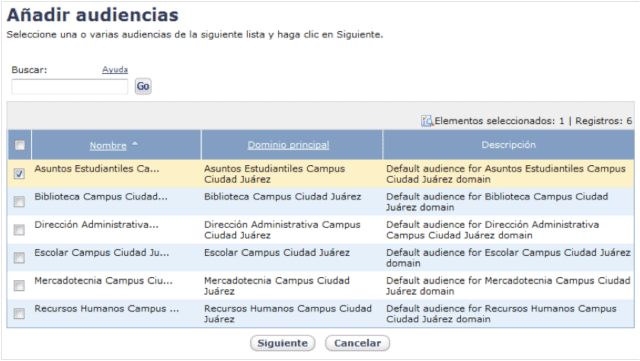Click the sort arrow next to Nombre
The height and width of the screenshot is (361, 640).
[135, 144]
